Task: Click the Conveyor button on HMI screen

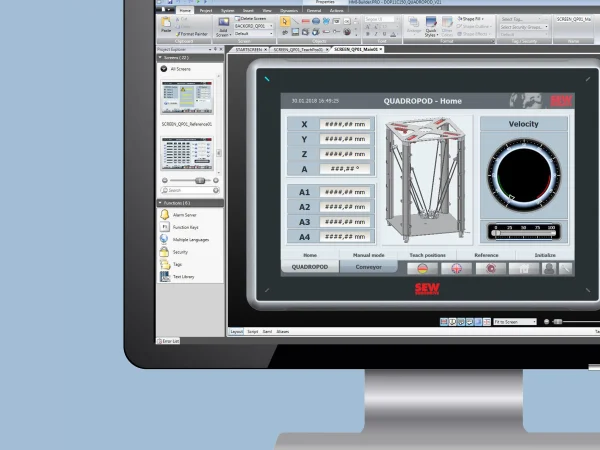Action: pyautogui.click(x=368, y=267)
